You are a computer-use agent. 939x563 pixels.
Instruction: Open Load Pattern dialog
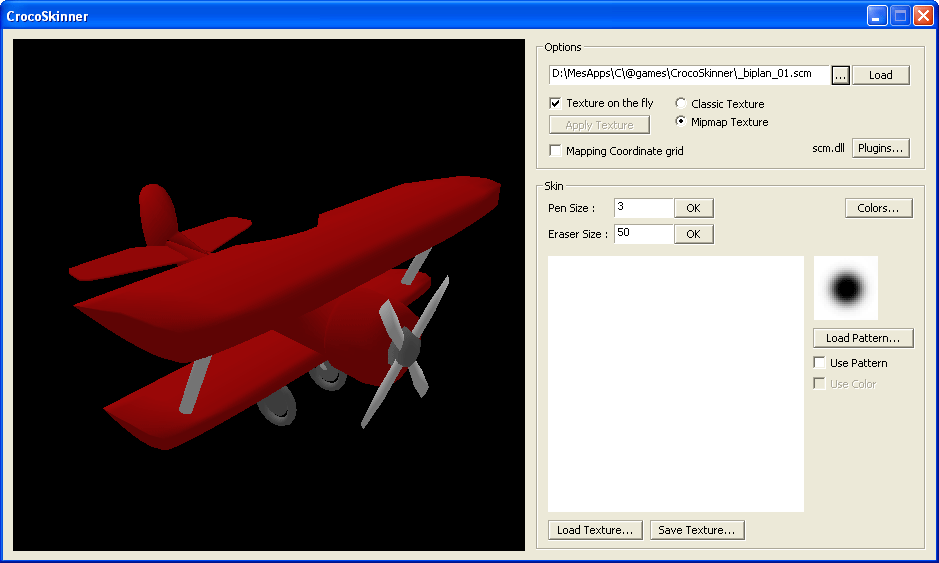[863, 338]
